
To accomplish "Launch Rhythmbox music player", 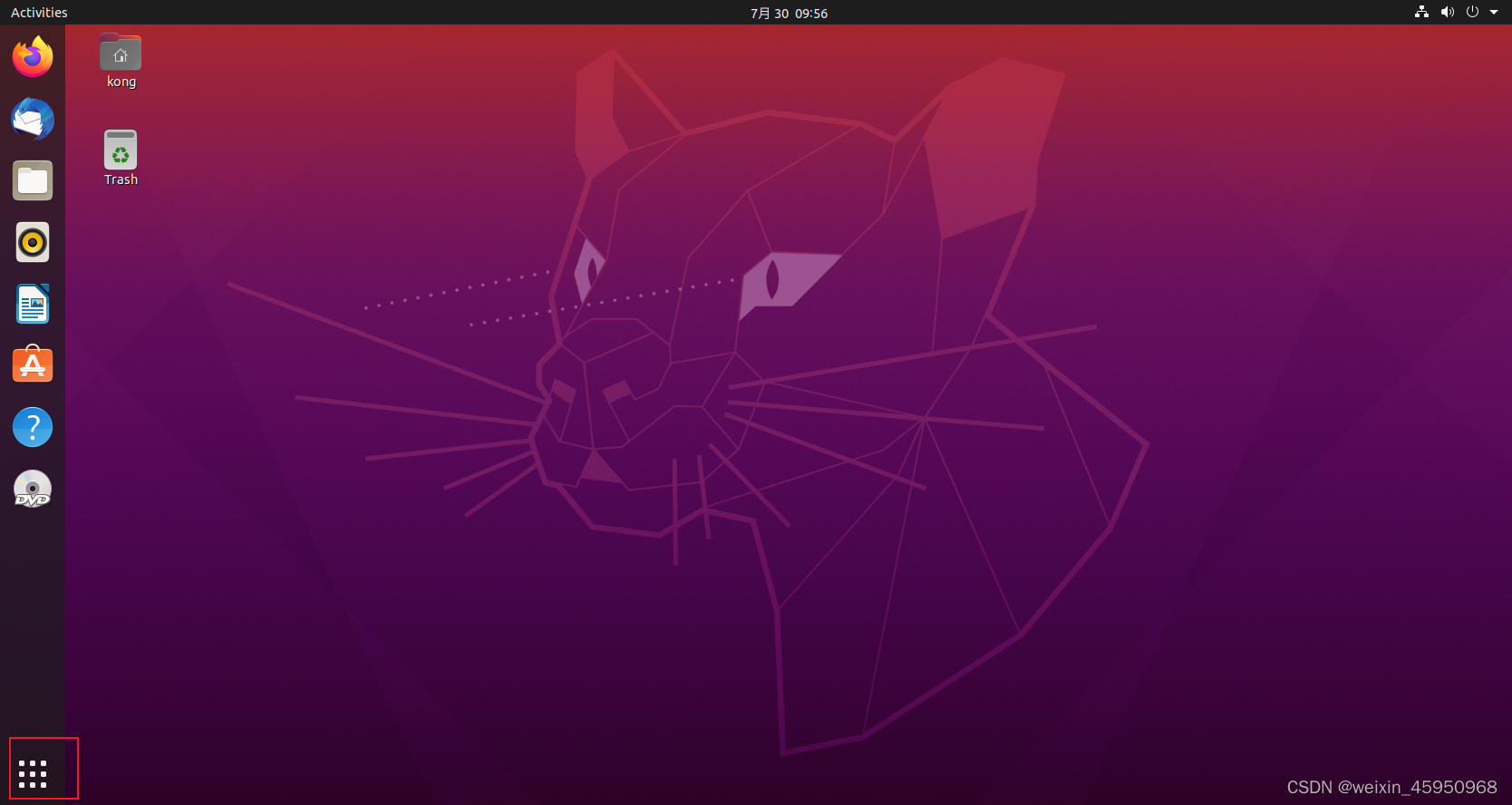I will [x=33, y=242].
